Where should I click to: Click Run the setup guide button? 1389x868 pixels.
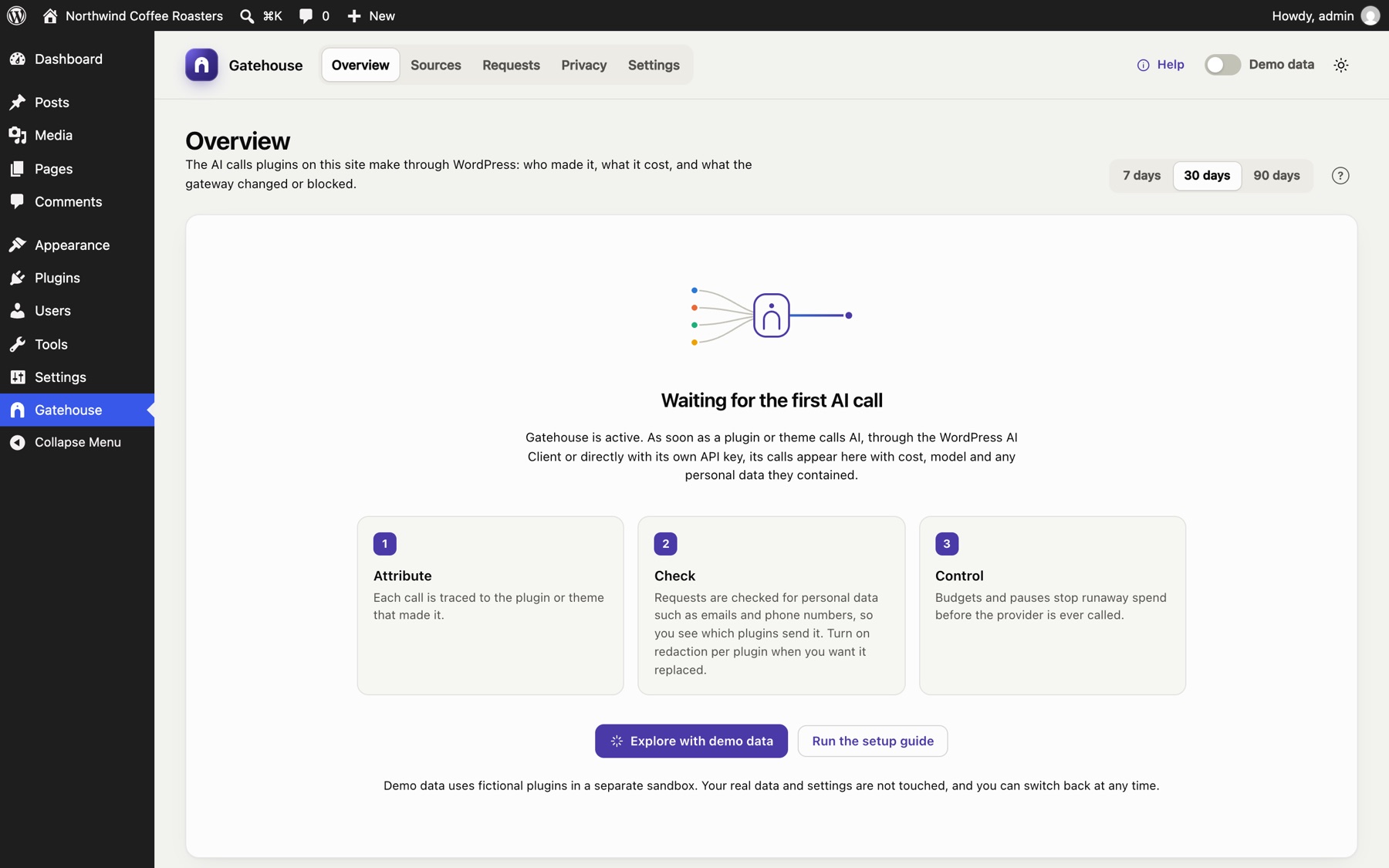[x=873, y=741]
